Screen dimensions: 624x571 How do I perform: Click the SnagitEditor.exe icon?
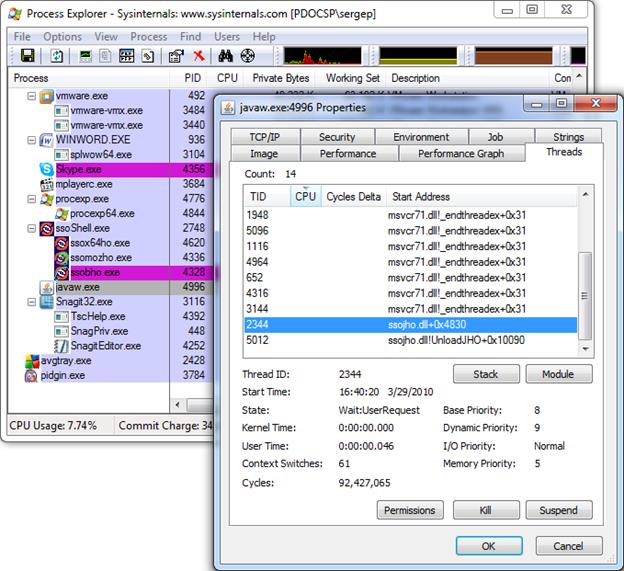[61, 346]
